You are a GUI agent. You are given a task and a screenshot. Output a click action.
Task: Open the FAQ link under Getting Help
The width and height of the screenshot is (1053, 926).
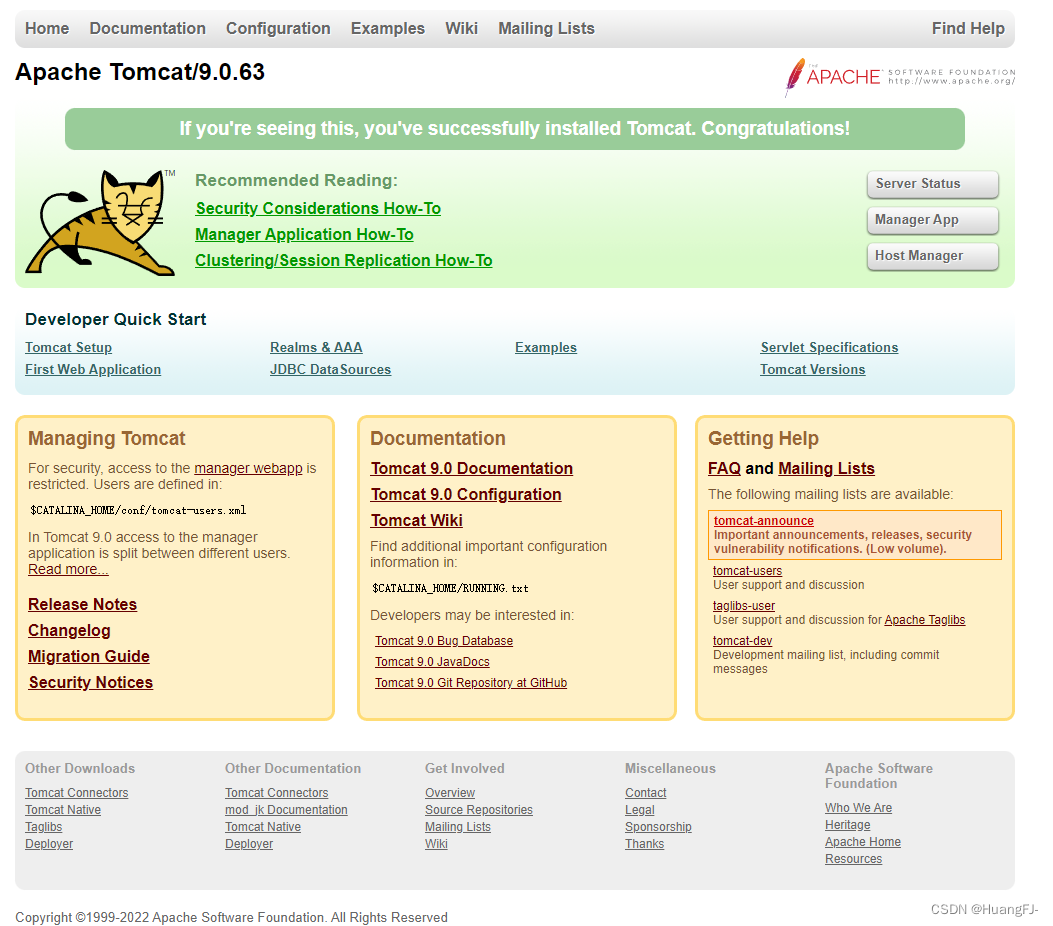(x=723, y=468)
